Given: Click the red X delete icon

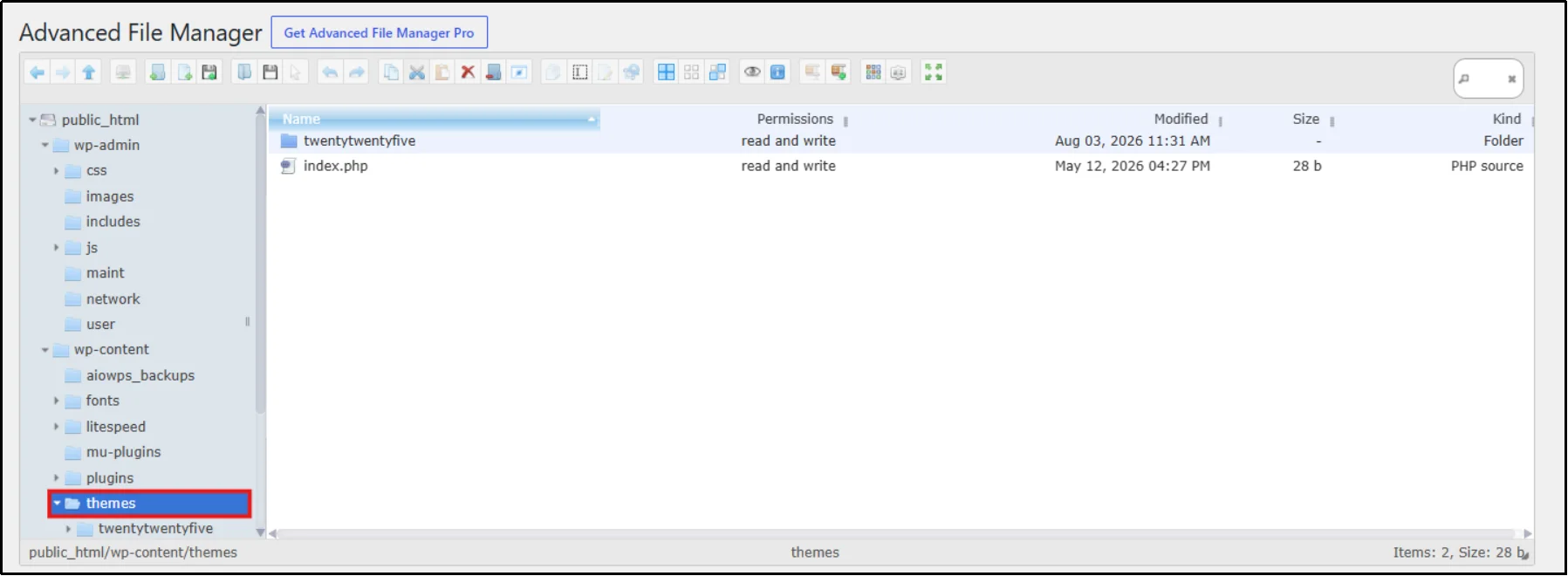Looking at the screenshot, I should pyautogui.click(x=468, y=72).
